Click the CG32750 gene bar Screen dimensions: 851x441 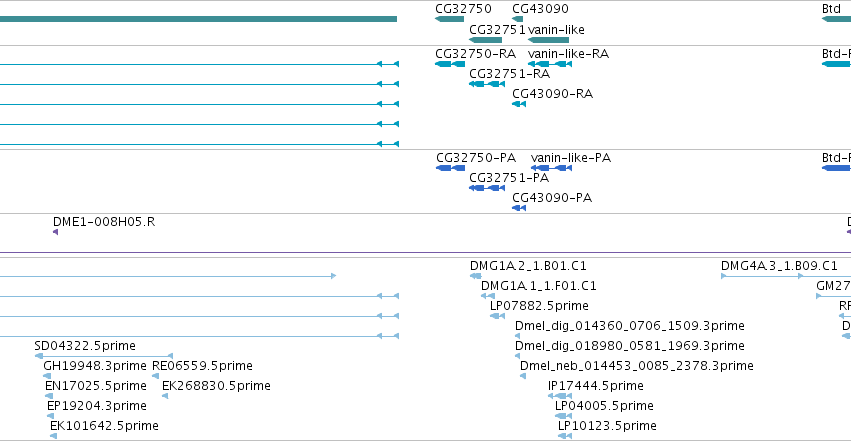click(x=449, y=19)
